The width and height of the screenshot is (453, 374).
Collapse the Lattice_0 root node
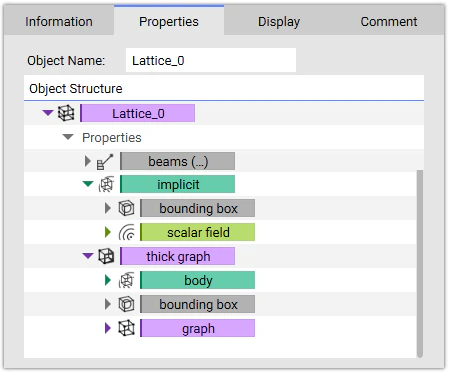click(48, 113)
